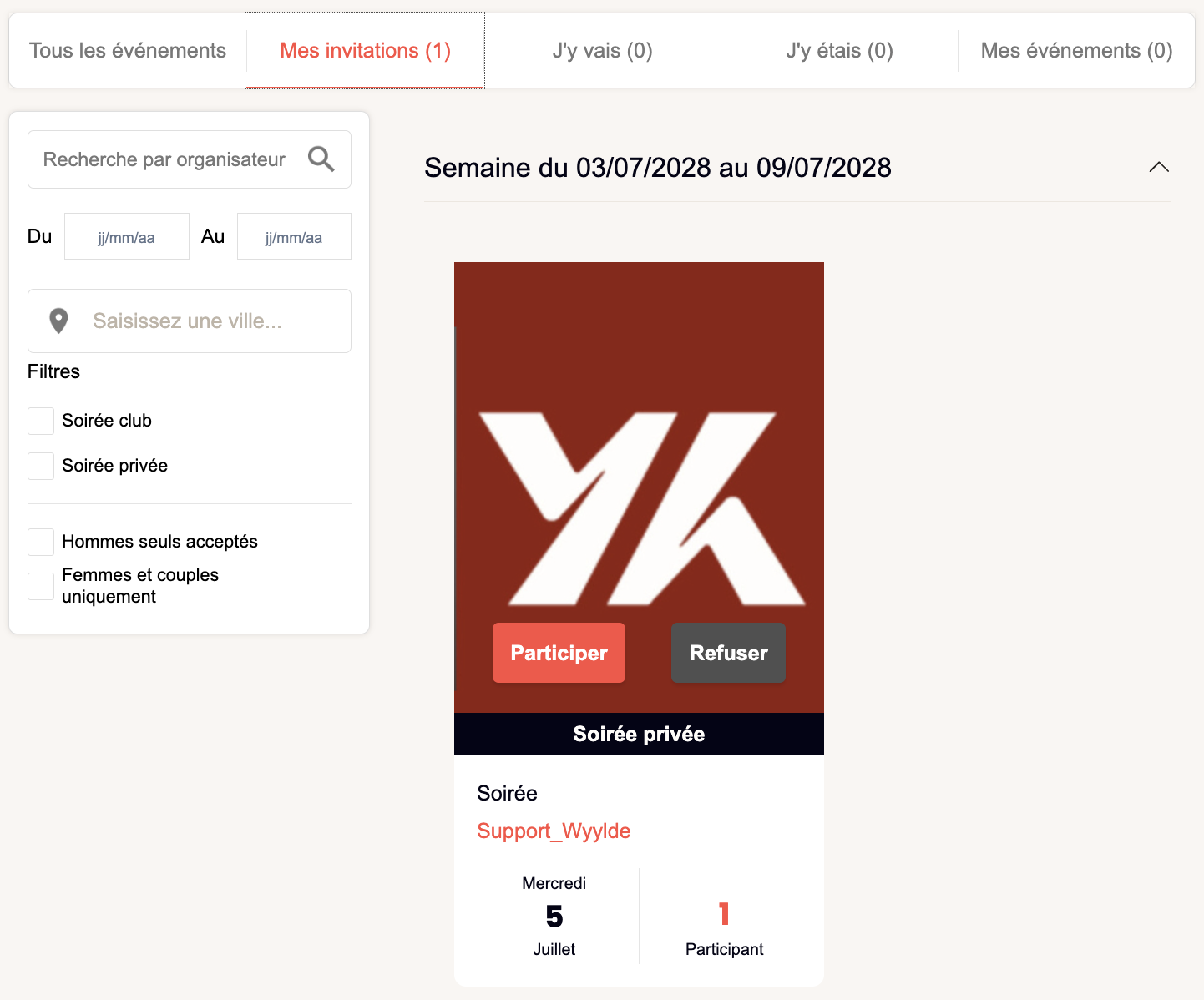Click the Au end date field

coord(294,237)
